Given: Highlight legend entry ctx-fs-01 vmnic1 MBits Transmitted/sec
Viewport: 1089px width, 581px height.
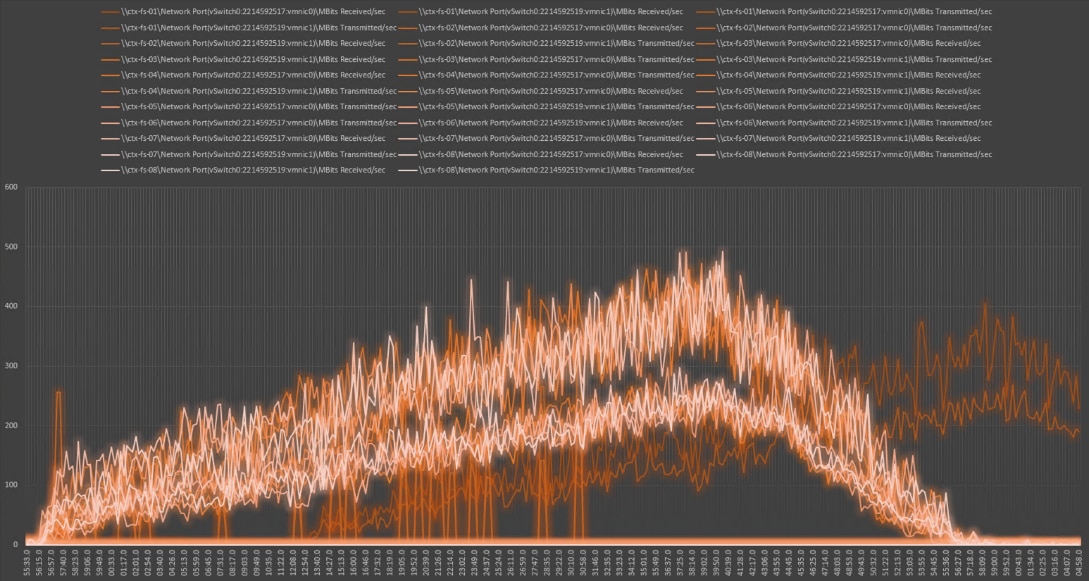Looking at the screenshot, I should coord(249,28).
